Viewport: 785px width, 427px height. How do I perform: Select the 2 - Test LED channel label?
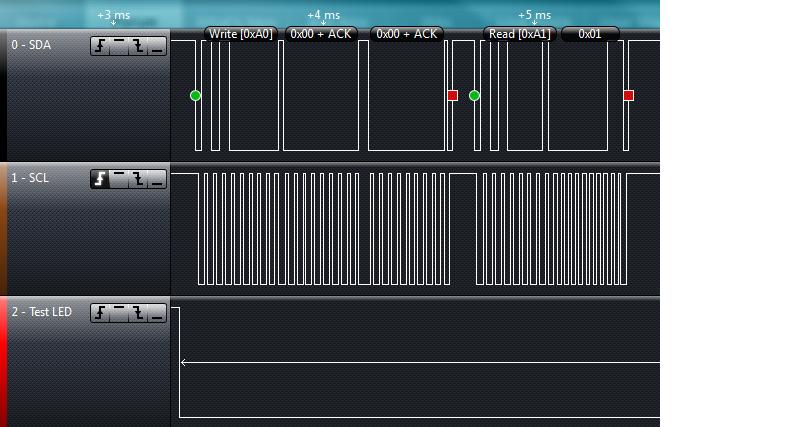pos(41,312)
